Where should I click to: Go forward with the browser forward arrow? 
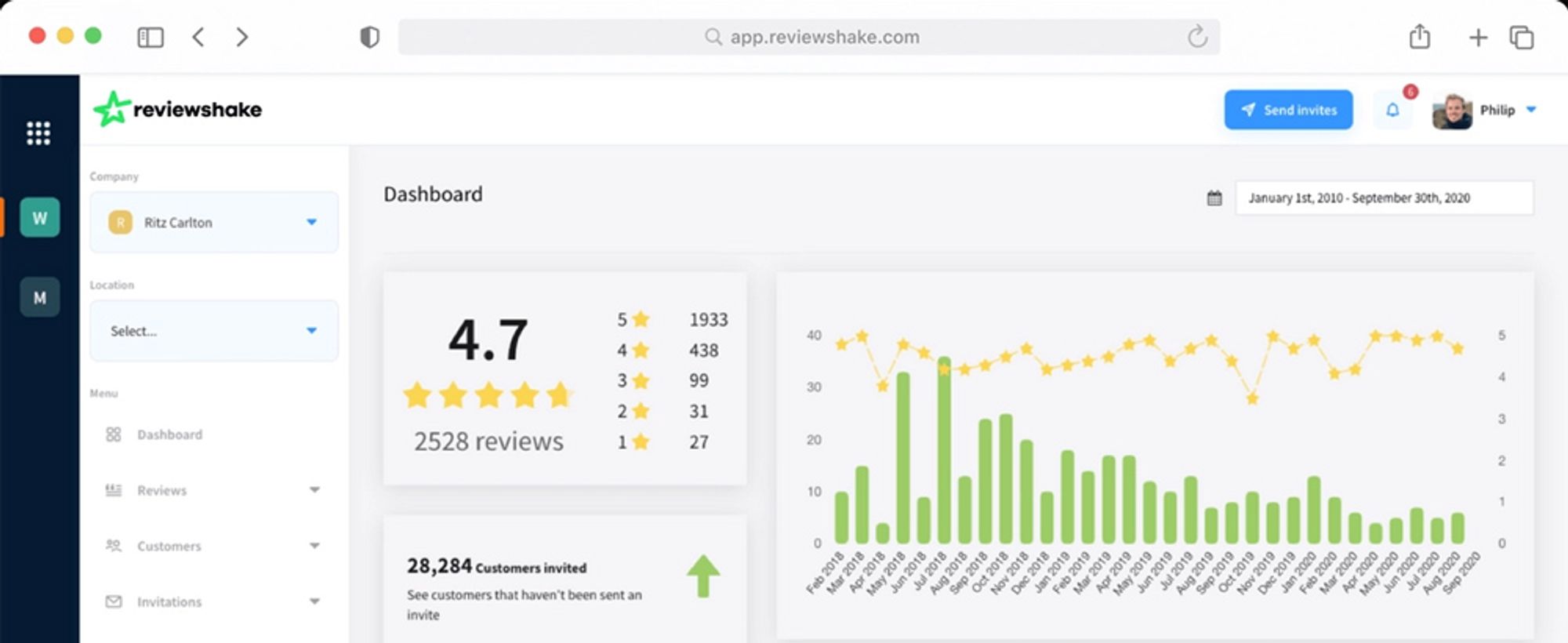242,37
